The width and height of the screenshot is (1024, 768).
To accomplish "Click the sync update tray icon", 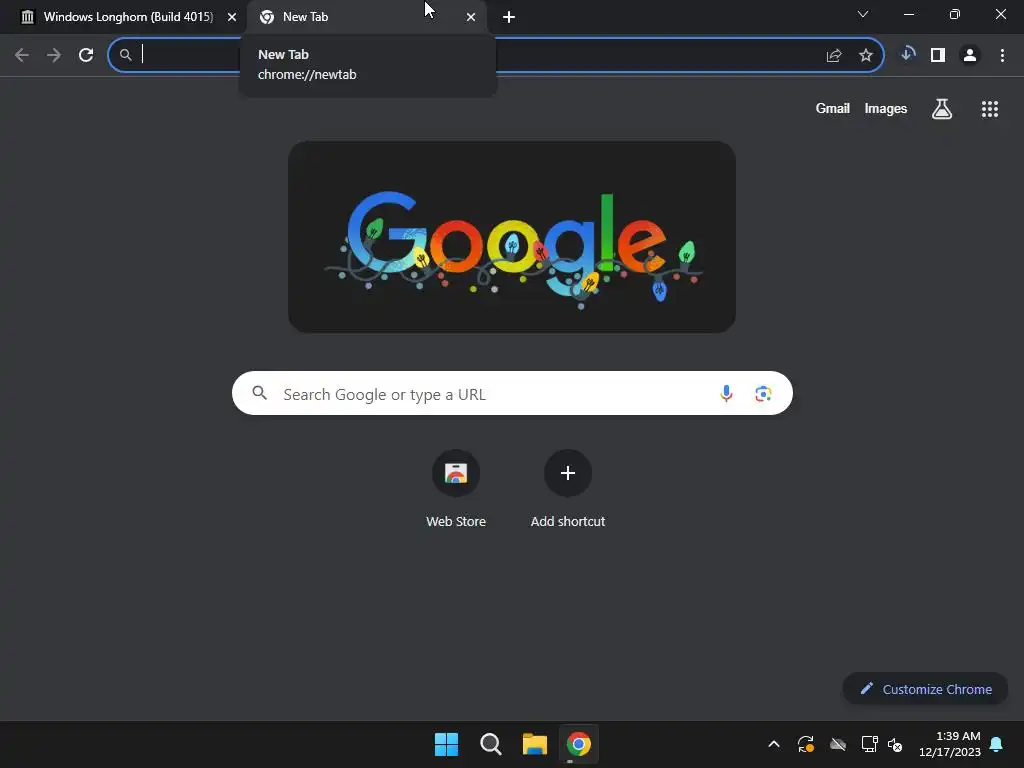I will 805,744.
